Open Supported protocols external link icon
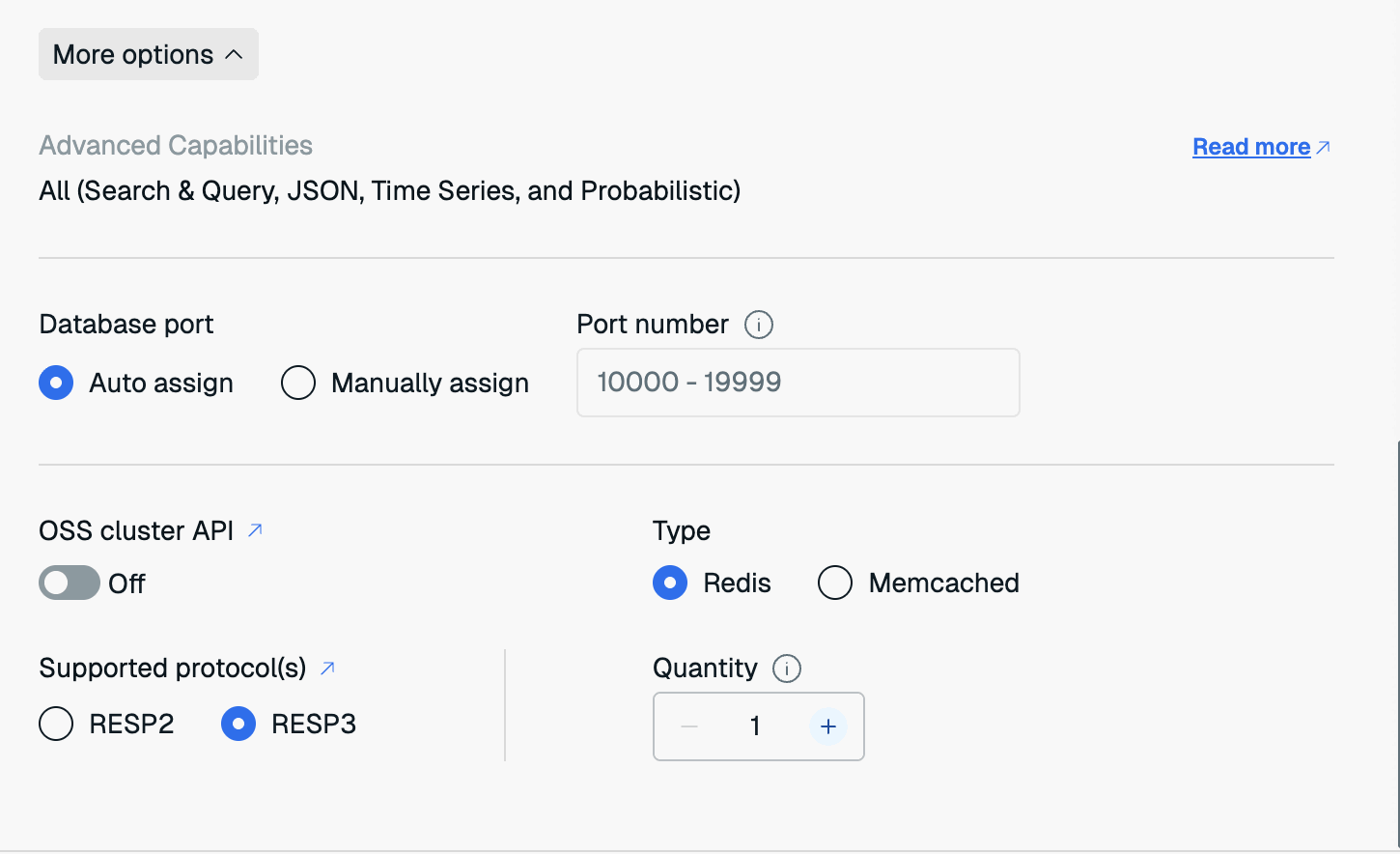The width and height of the screenshot is (1400, 854). point(327,668)
